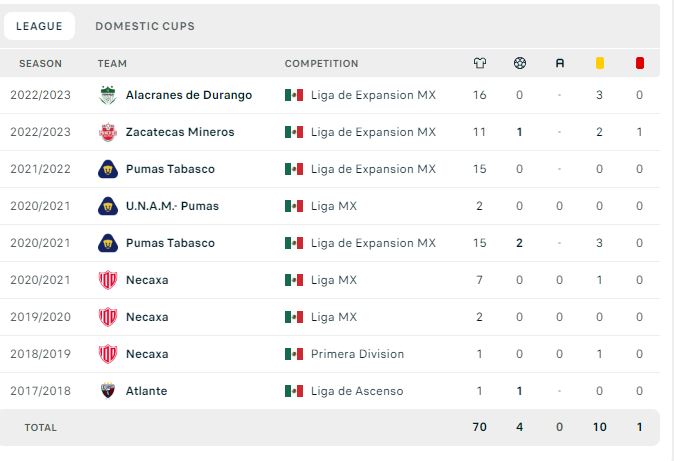The height and width of the screenshot is (461, 674).
Task: Click the Necaxa 2019/2020 team name
Action: [147, 317]
